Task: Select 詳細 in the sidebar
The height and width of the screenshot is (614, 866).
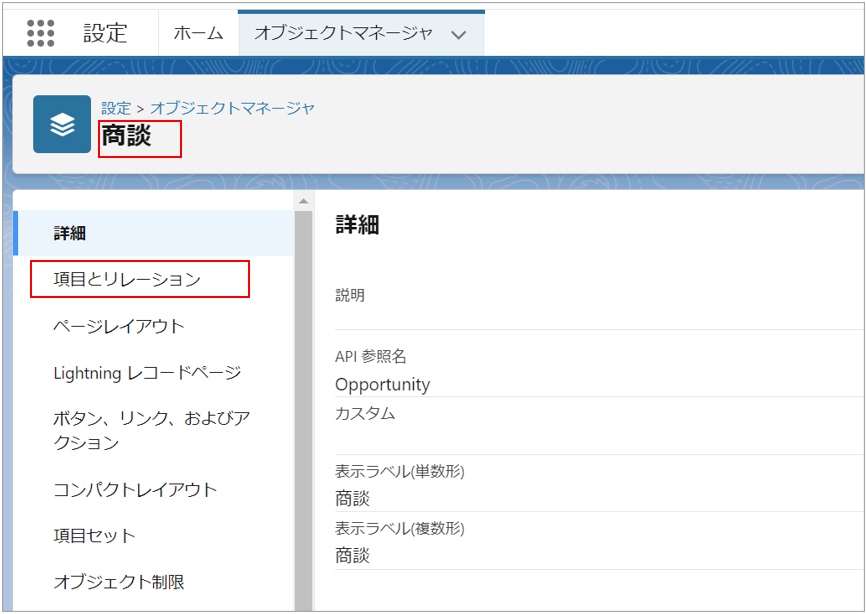Action: (x=70, y=233)
